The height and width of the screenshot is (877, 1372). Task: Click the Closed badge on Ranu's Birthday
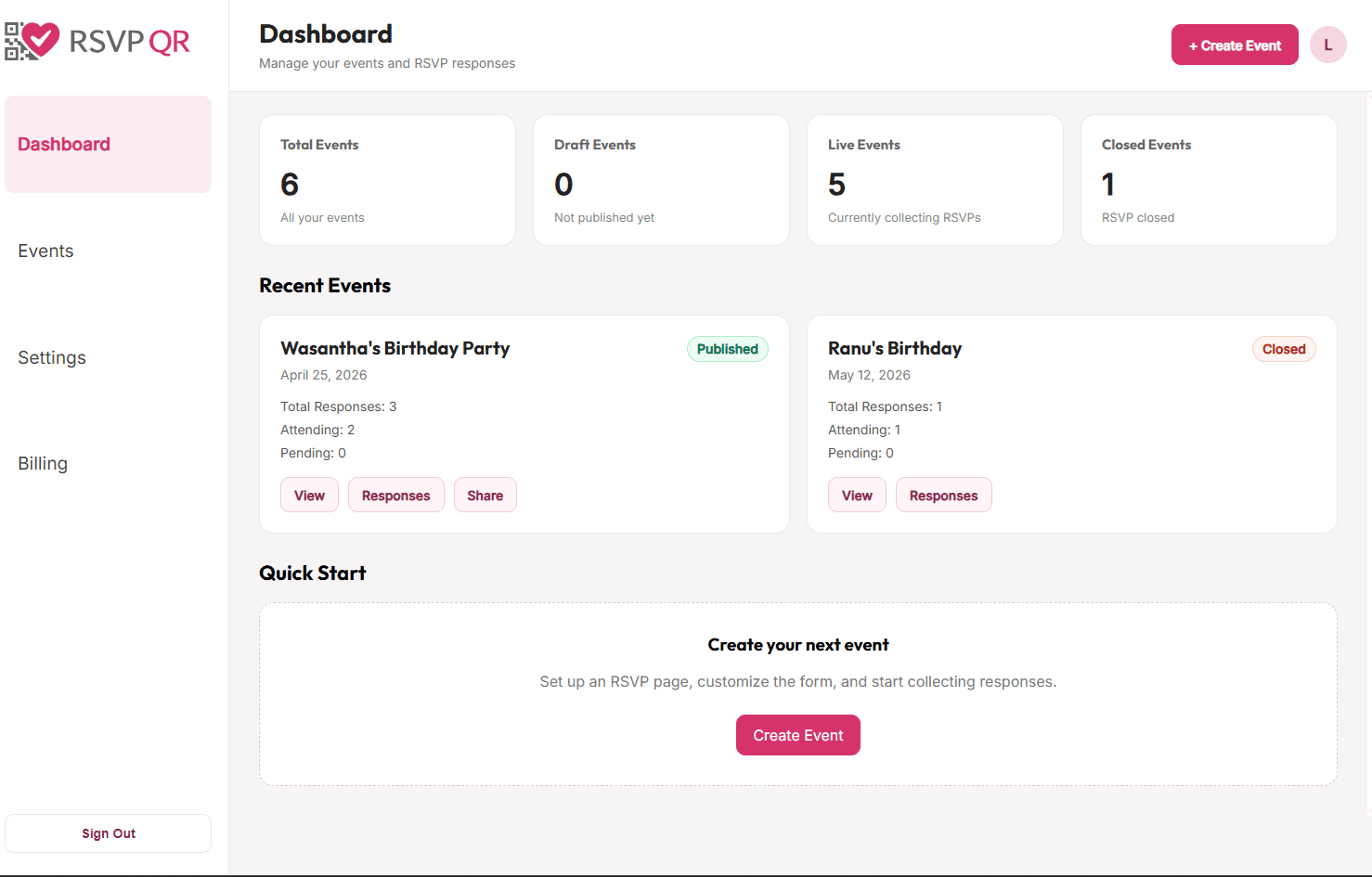click(x=1284, y=348)
